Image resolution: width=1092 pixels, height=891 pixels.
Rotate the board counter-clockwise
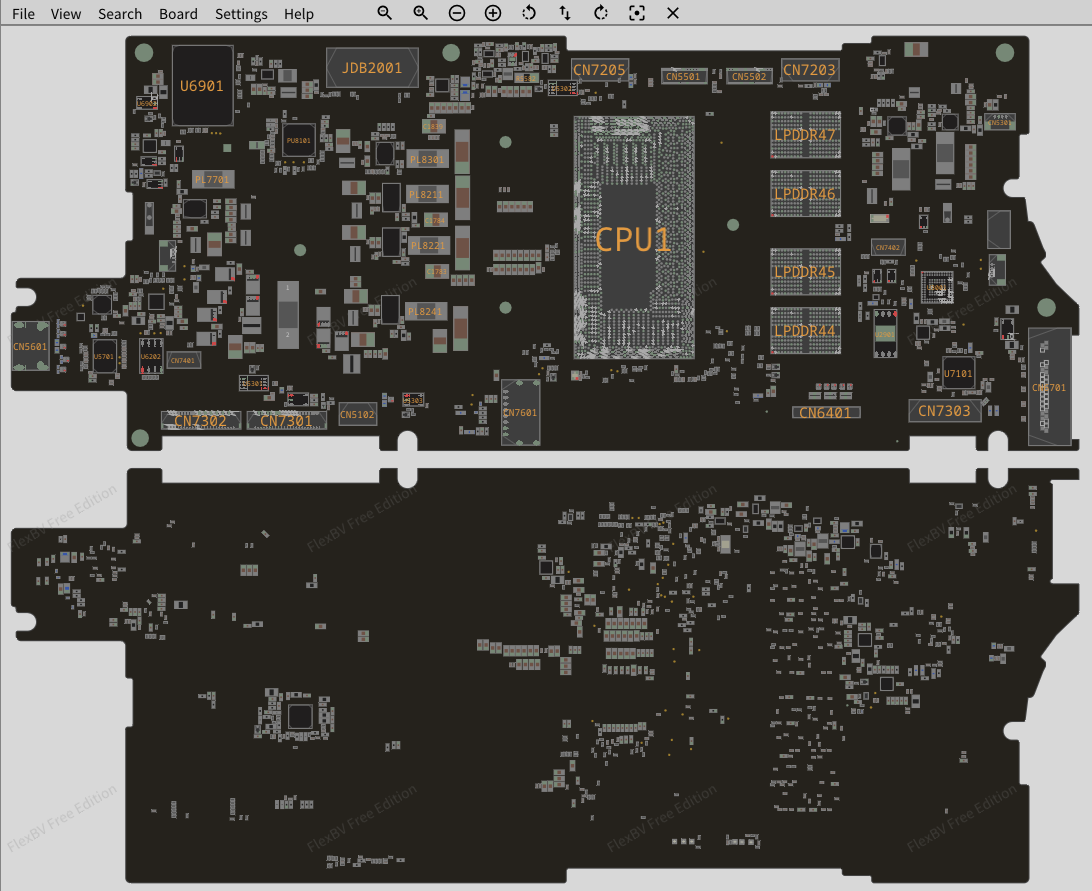point(529,13)
